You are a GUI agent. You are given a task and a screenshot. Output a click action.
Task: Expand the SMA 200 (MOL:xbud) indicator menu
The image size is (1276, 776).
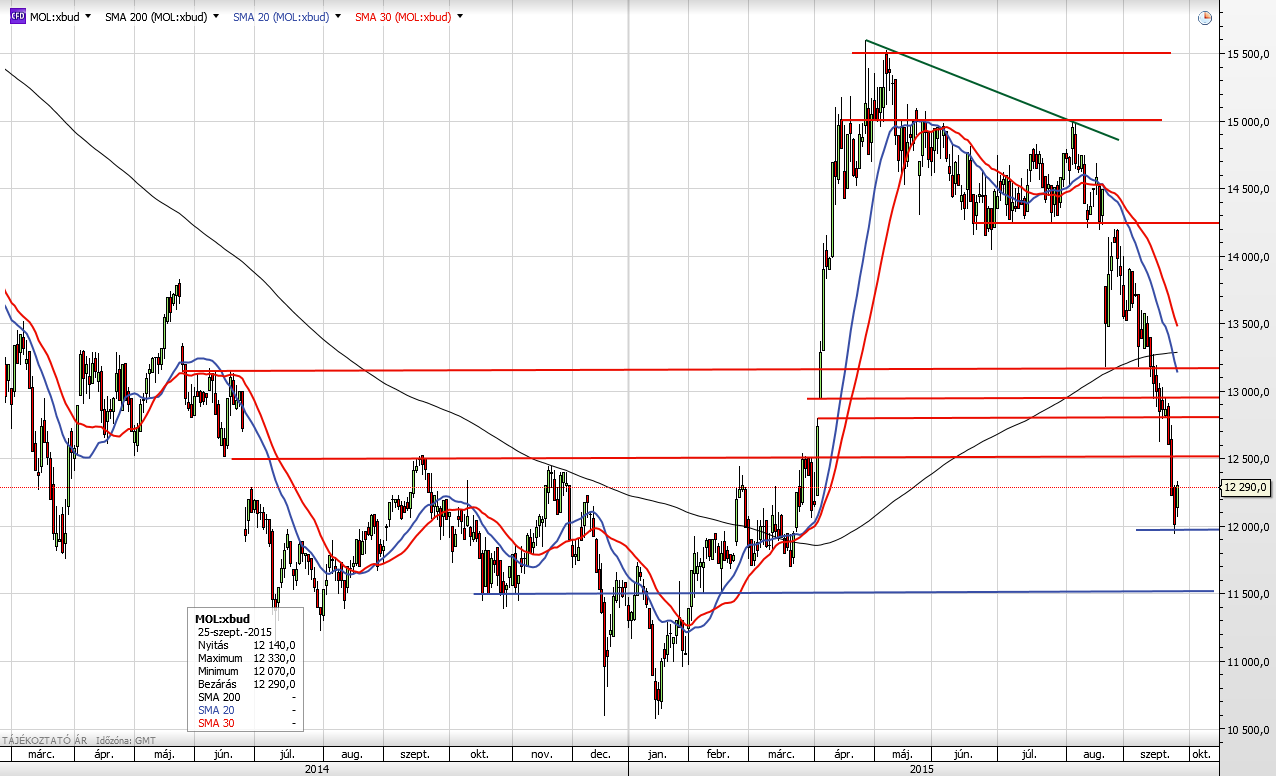pos(216,17)
